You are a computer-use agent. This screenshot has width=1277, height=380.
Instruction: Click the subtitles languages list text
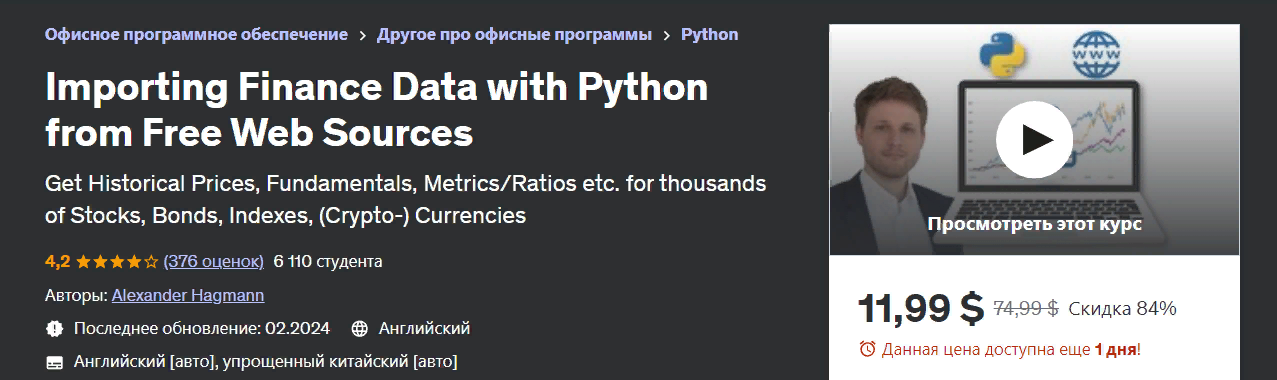(x=266, y=361)
